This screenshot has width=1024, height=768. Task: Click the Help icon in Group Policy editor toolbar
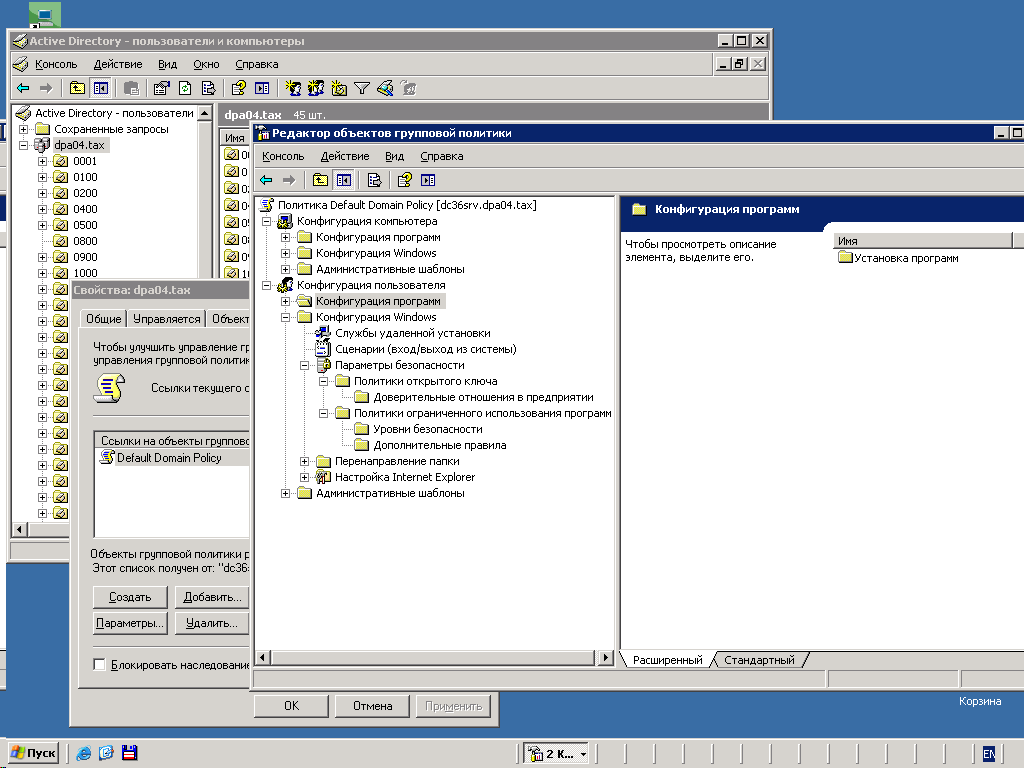[405, 180]
